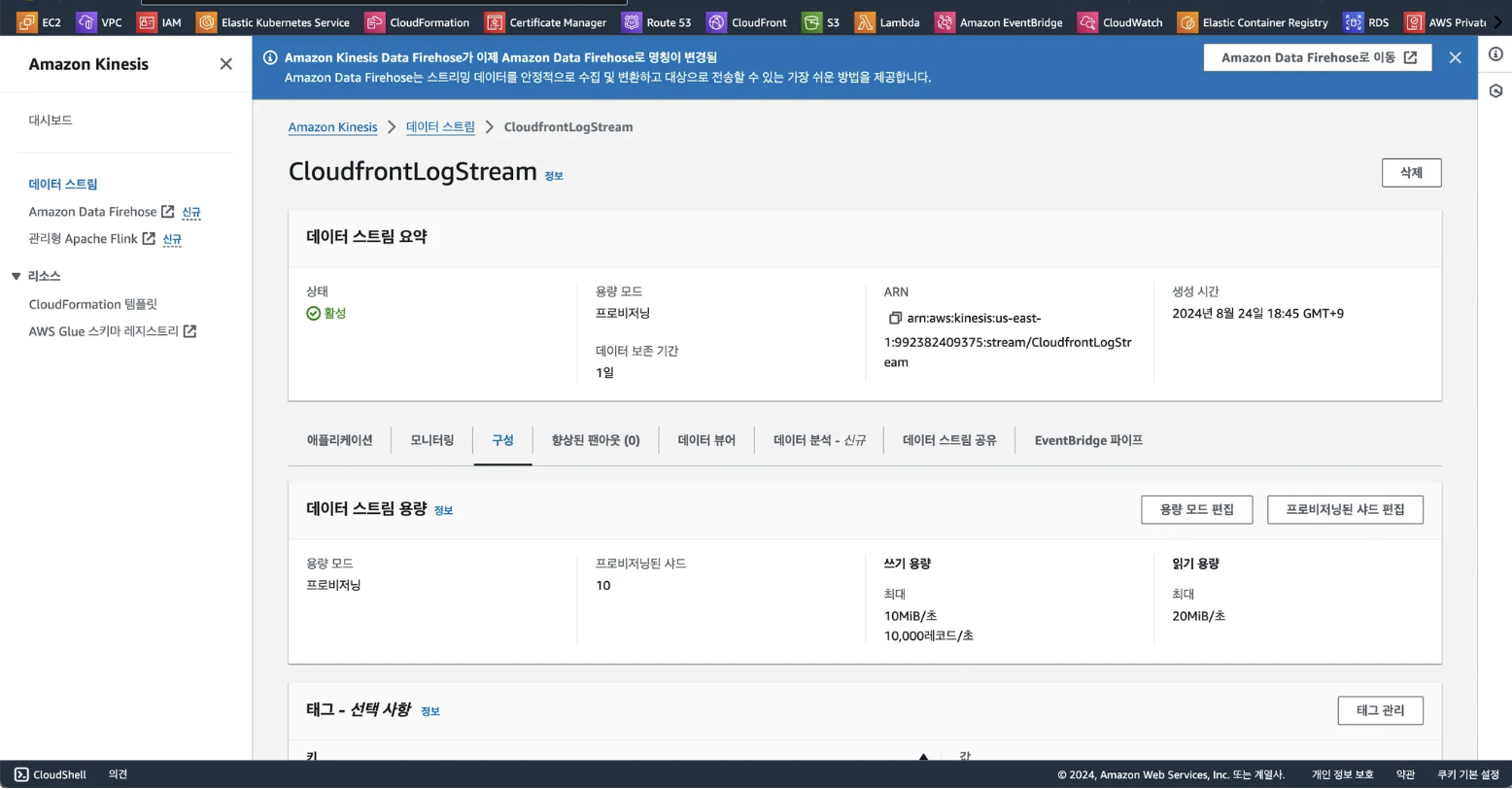Open 개인 정보 보호 footer link
The width and height of the screenshot is (1512, 789).
coord(1343,774)
